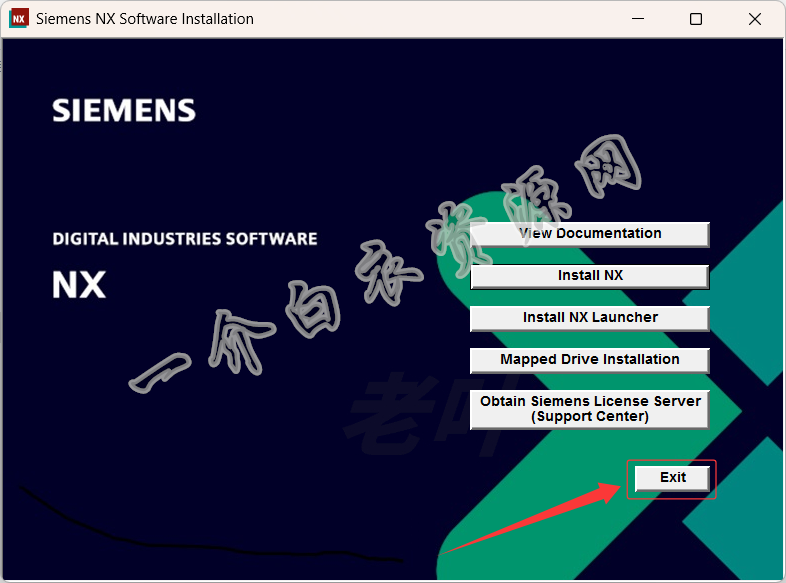Maximize the Siemens NX installer window
Screen dimensions: 786x583
(x=696, y=19)
